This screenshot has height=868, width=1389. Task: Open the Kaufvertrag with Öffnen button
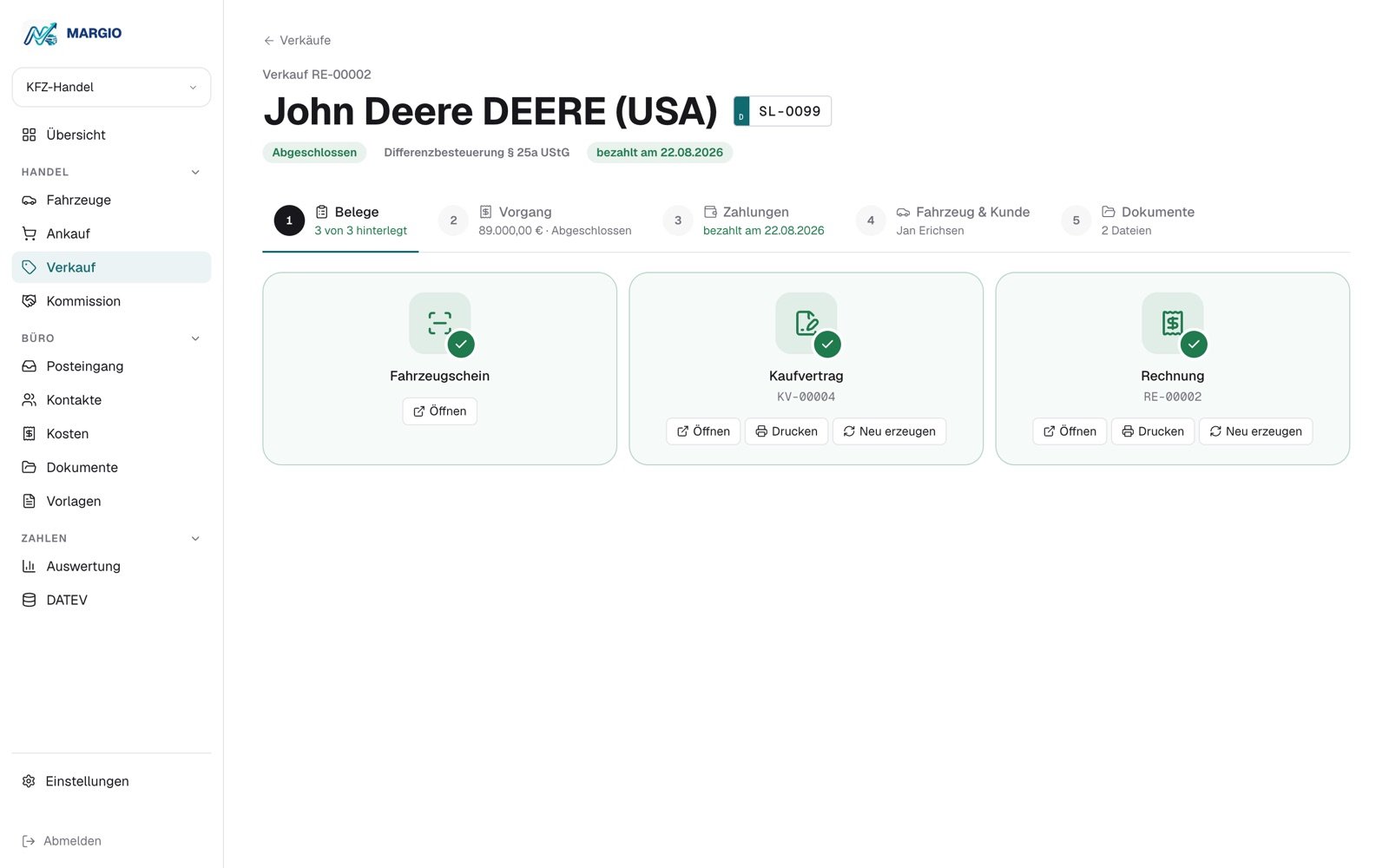tap(703, 431)
